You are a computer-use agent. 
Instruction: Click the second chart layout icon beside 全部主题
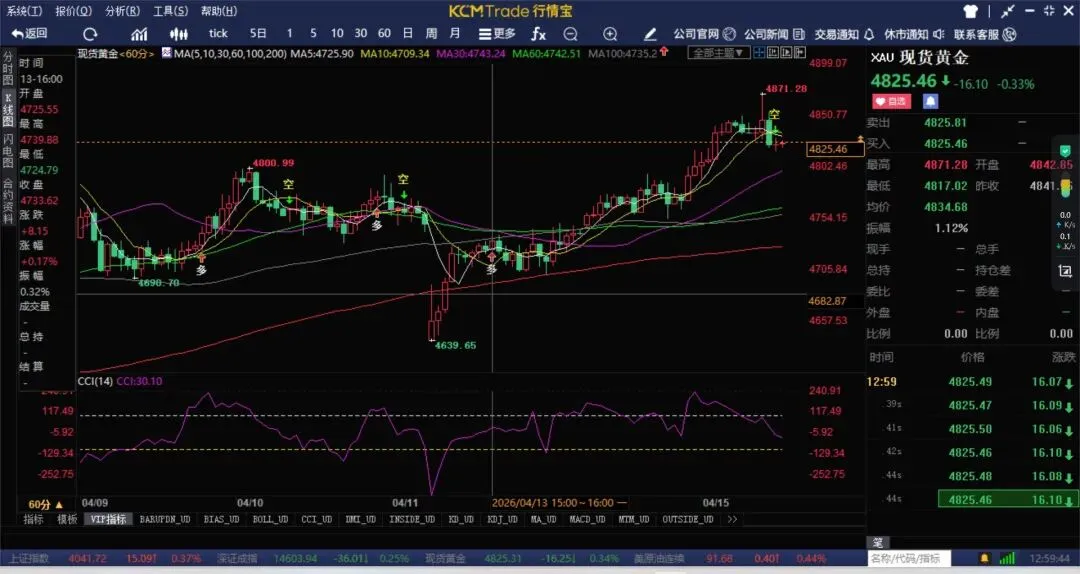[773, 52]
